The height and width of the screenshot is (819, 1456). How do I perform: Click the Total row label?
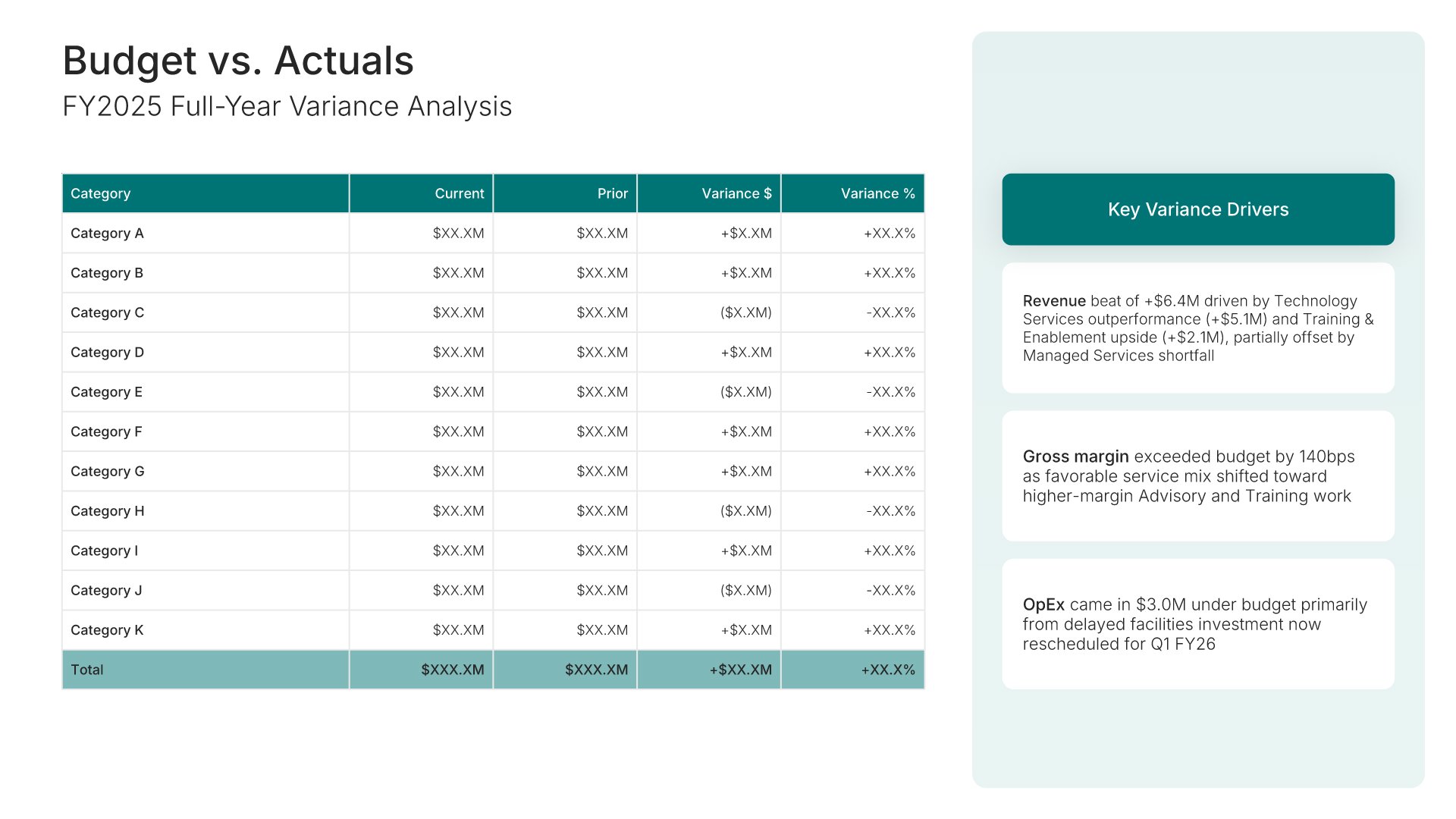[87, 670]
